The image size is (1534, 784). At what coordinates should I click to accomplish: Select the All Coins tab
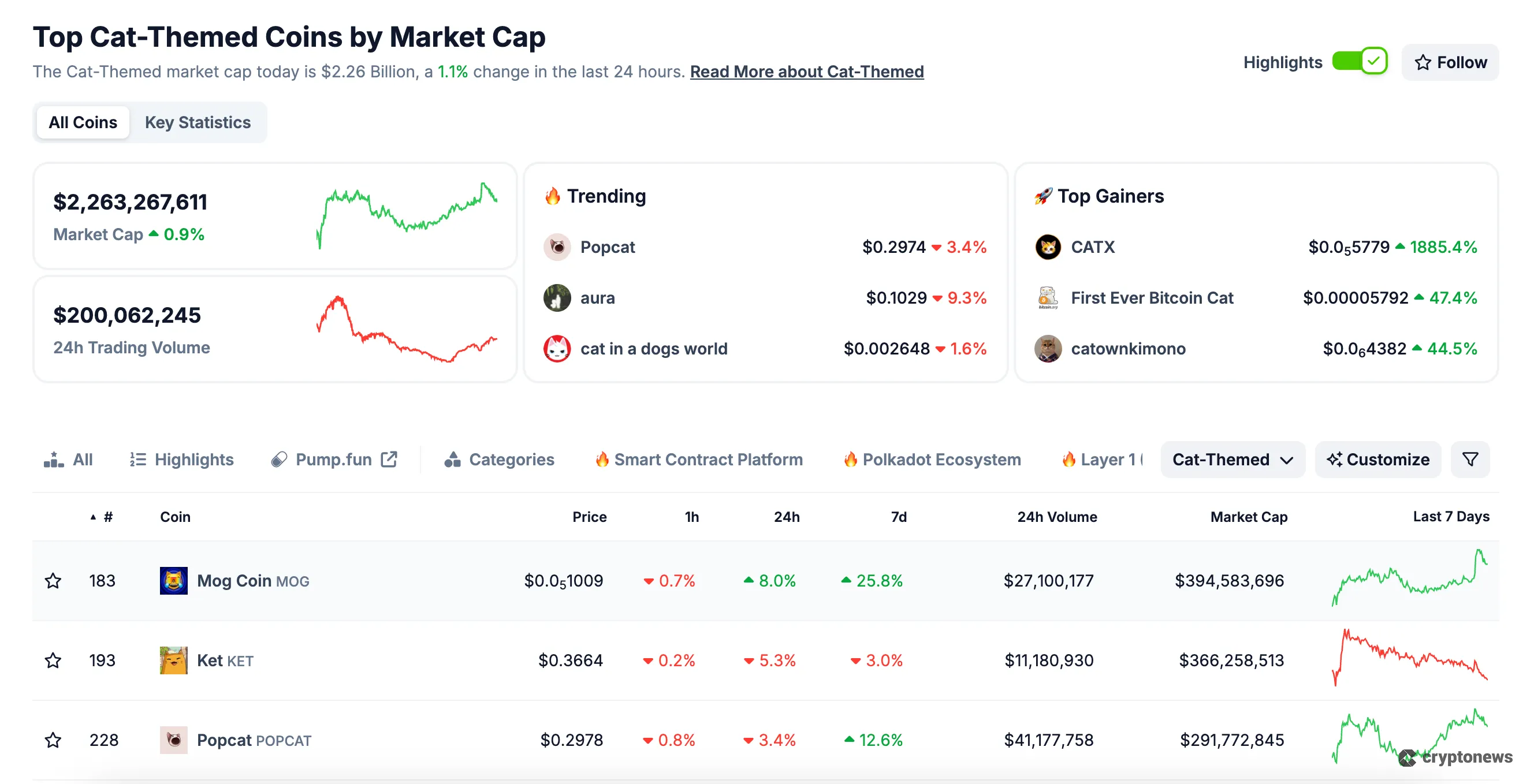[82, 122]
